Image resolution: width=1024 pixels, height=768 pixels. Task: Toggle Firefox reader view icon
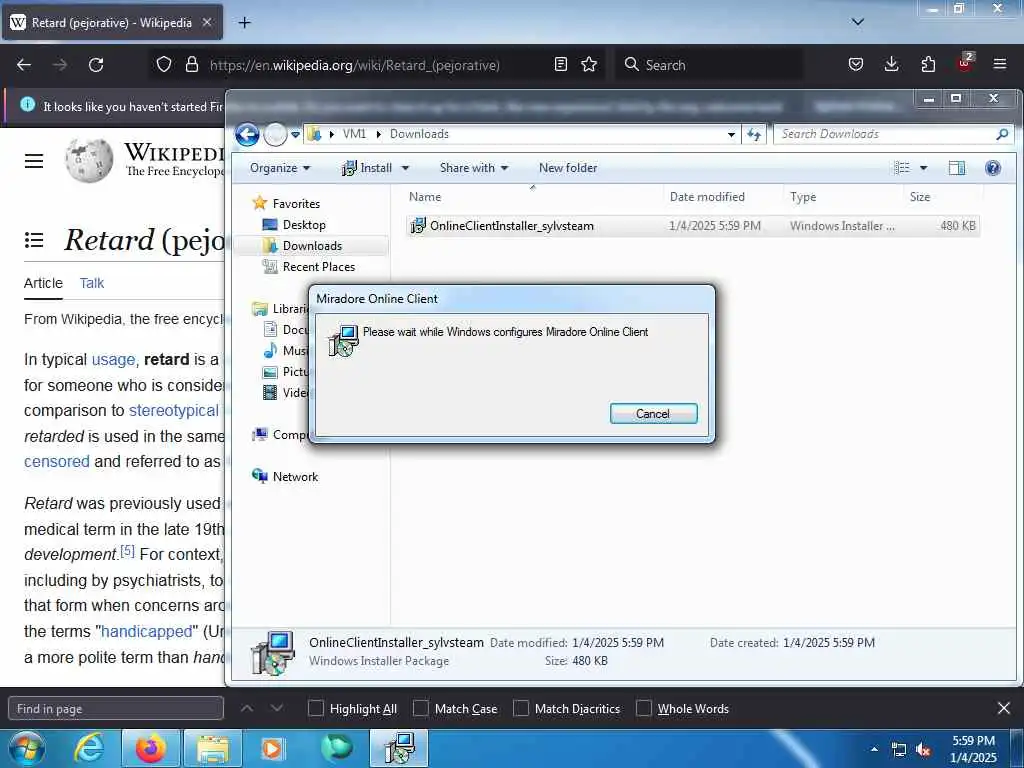click(560, 65)
